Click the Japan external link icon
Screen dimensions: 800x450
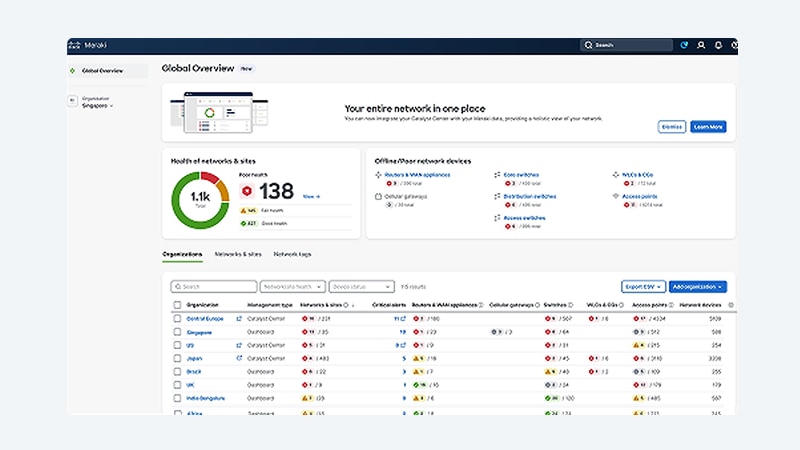click(239, 358)
